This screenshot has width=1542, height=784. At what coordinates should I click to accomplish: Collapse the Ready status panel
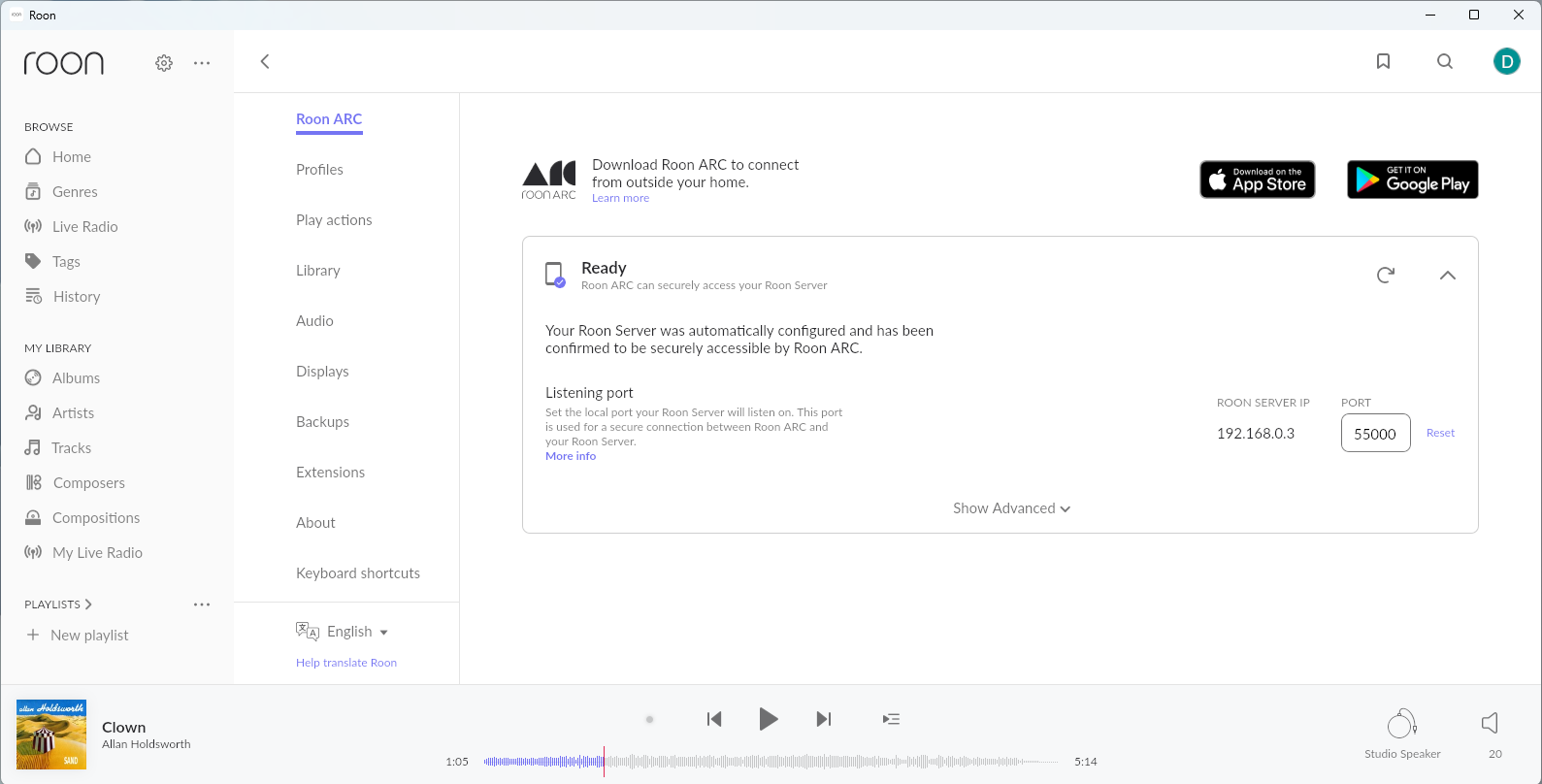1448,276
